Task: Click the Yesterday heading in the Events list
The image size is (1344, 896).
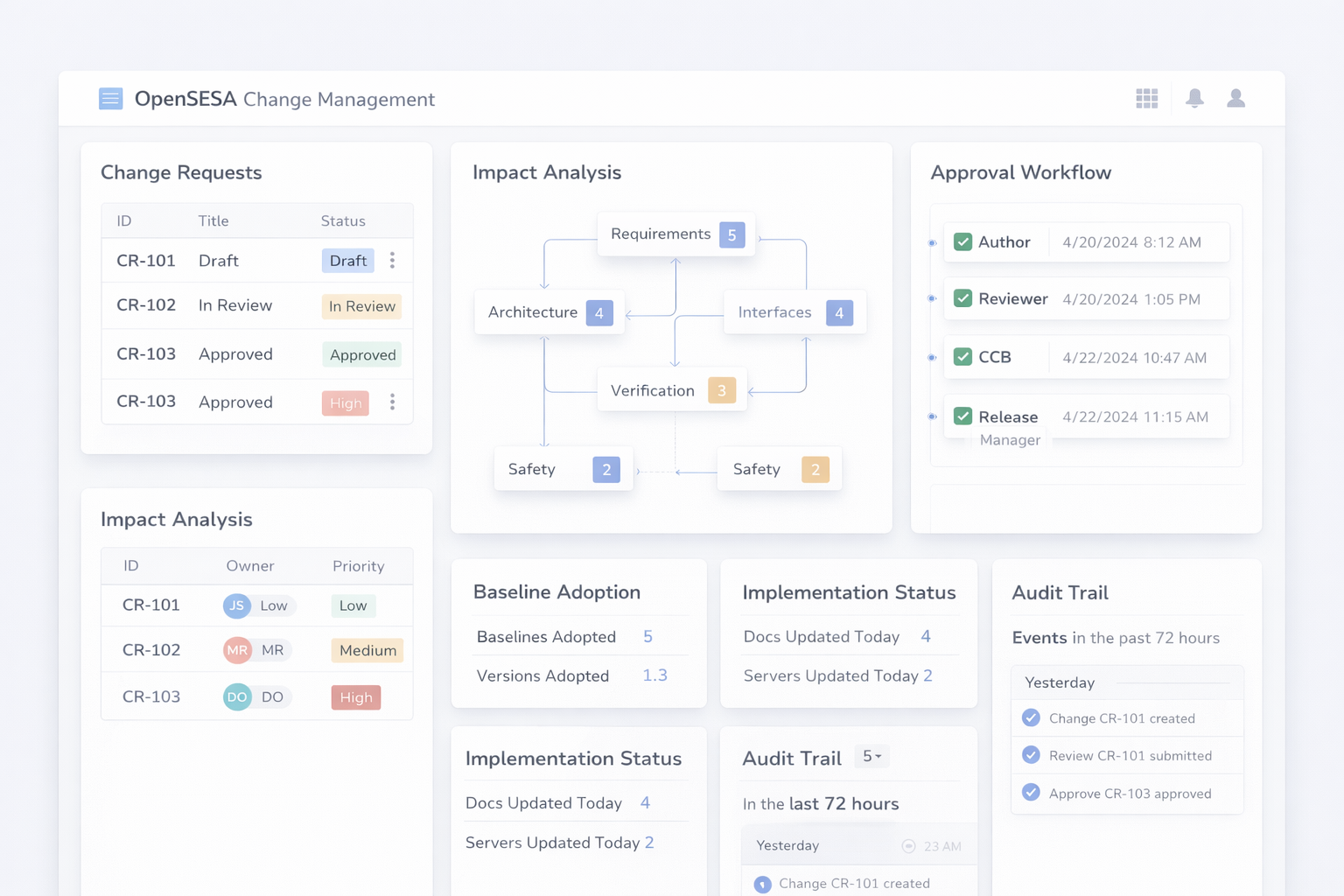Action: pos(1060,682)
